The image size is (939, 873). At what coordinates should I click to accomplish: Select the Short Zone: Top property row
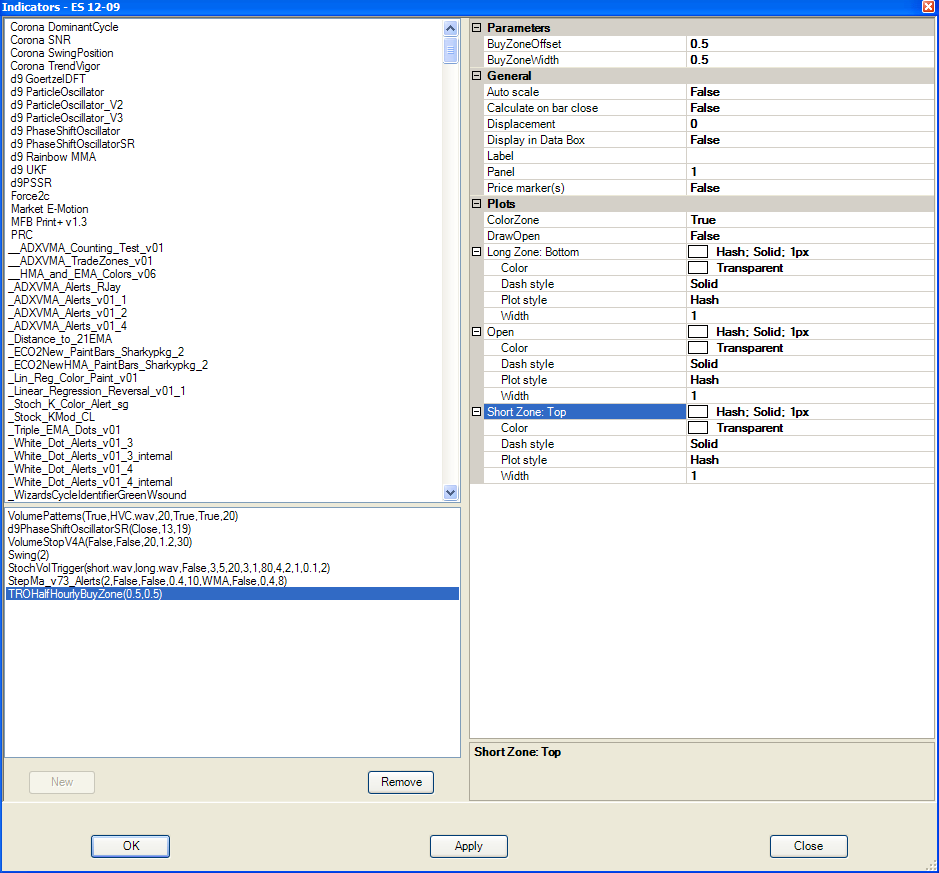[x=584, y=411]
